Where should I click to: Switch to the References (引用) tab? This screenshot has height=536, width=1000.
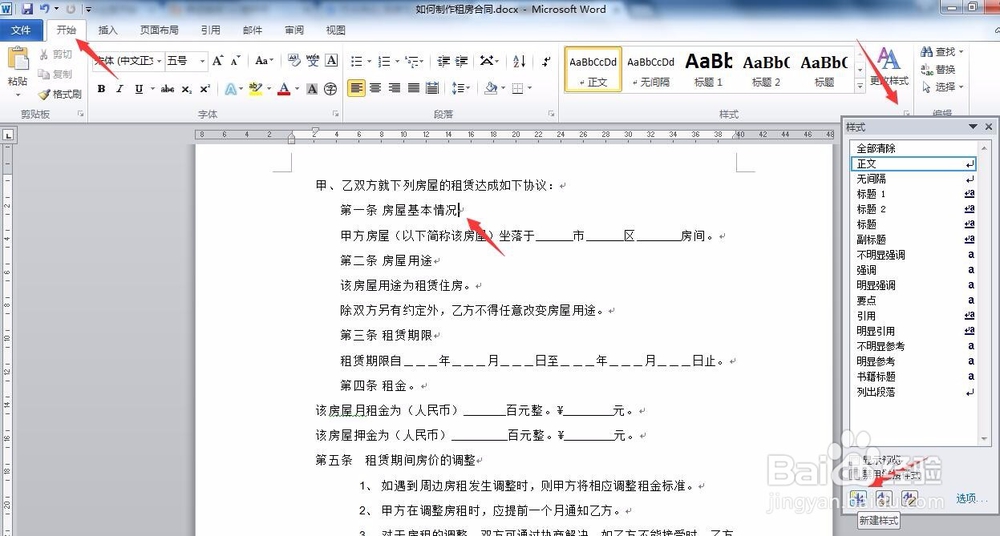point(210,30)
